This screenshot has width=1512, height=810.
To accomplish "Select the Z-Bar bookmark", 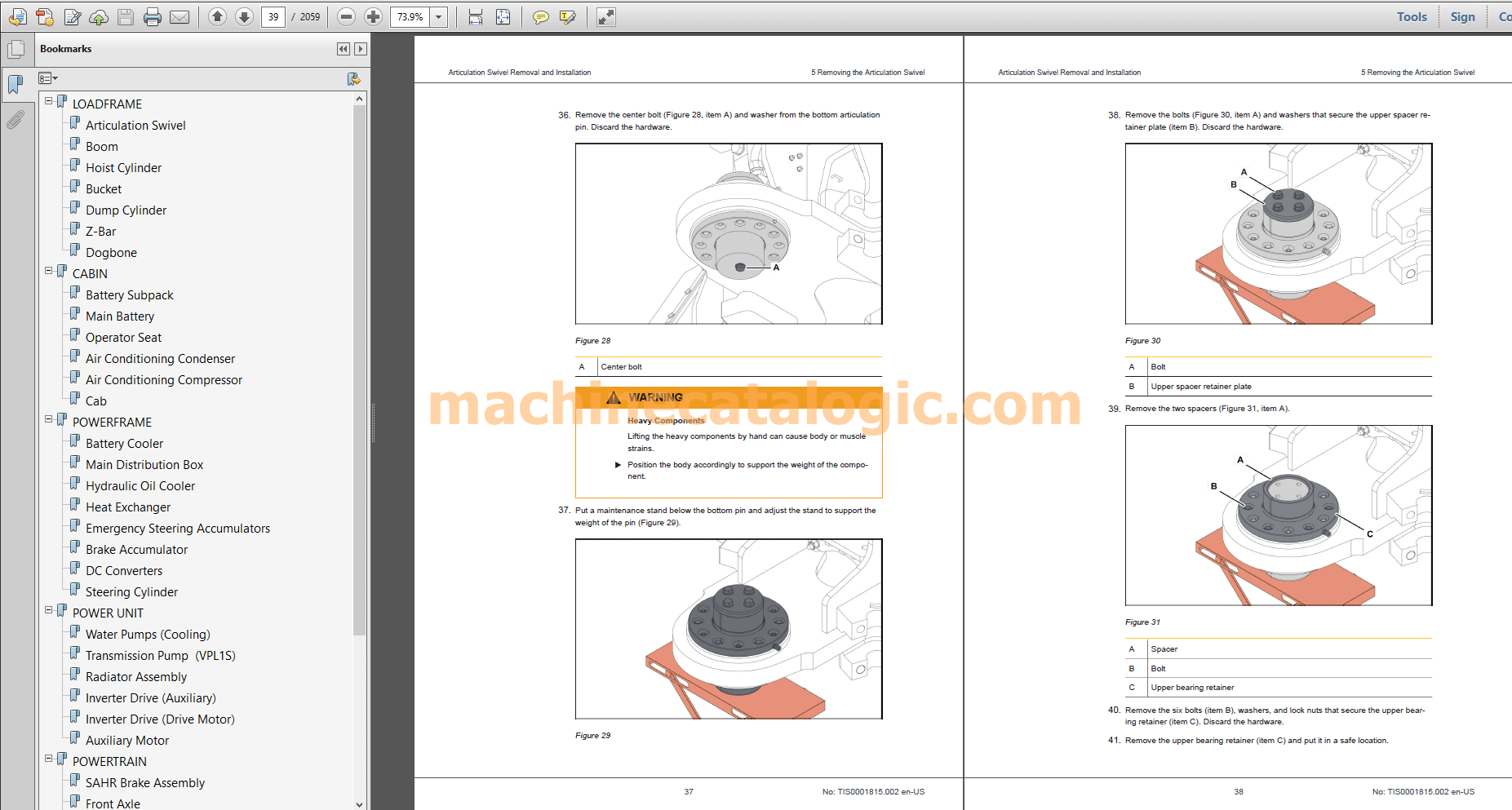I will [101, 232].
